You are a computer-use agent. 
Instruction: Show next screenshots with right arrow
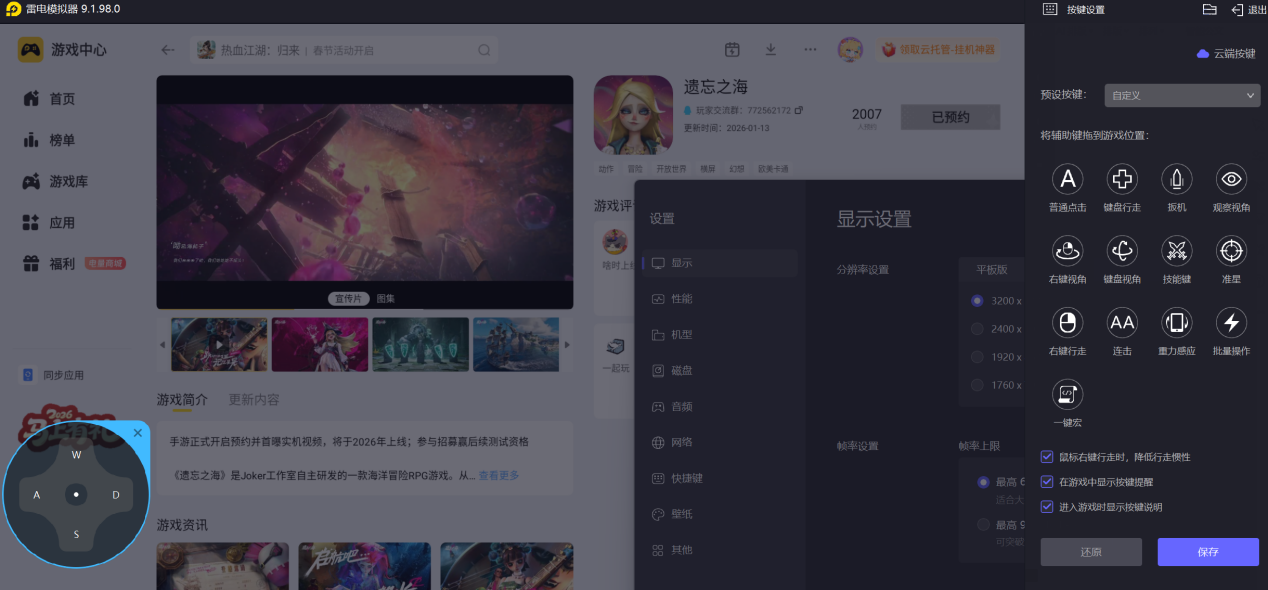(567, 345)
